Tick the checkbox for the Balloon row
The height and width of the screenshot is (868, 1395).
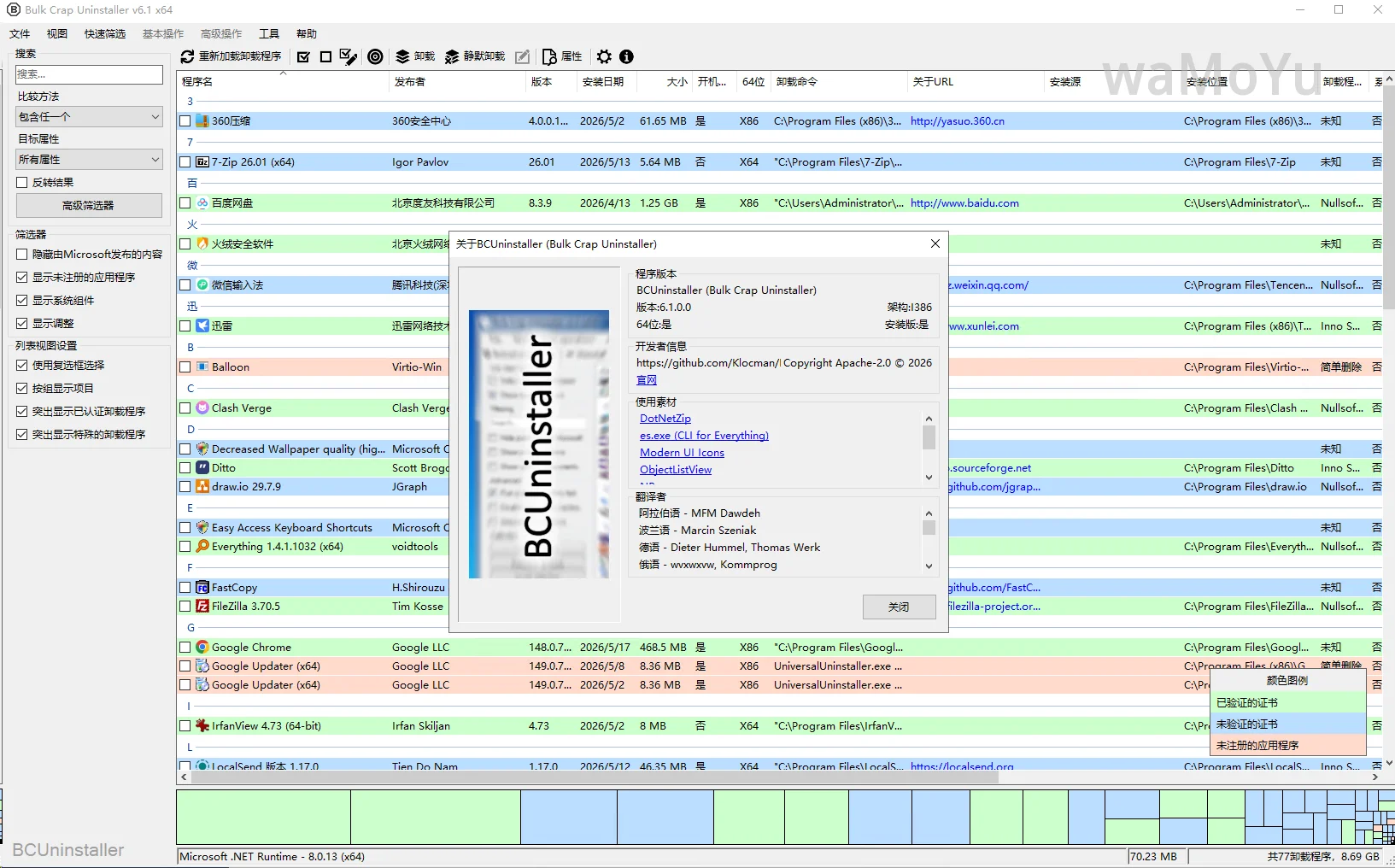coord(185,367)
